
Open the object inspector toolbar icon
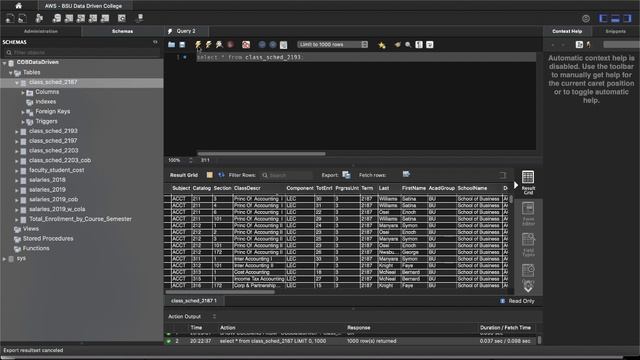point(39,18)
